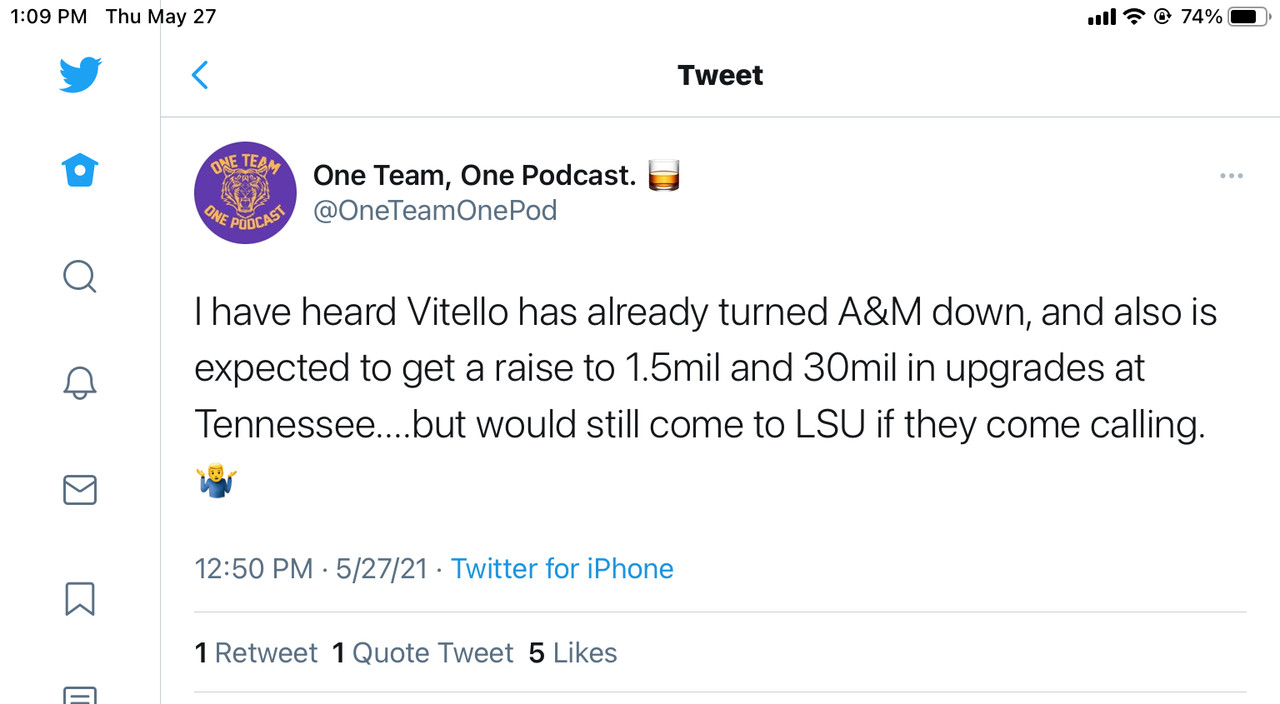Tap the Wi-Fi icon in status bar
The image size is (1280, 704).
point(1133,16)
